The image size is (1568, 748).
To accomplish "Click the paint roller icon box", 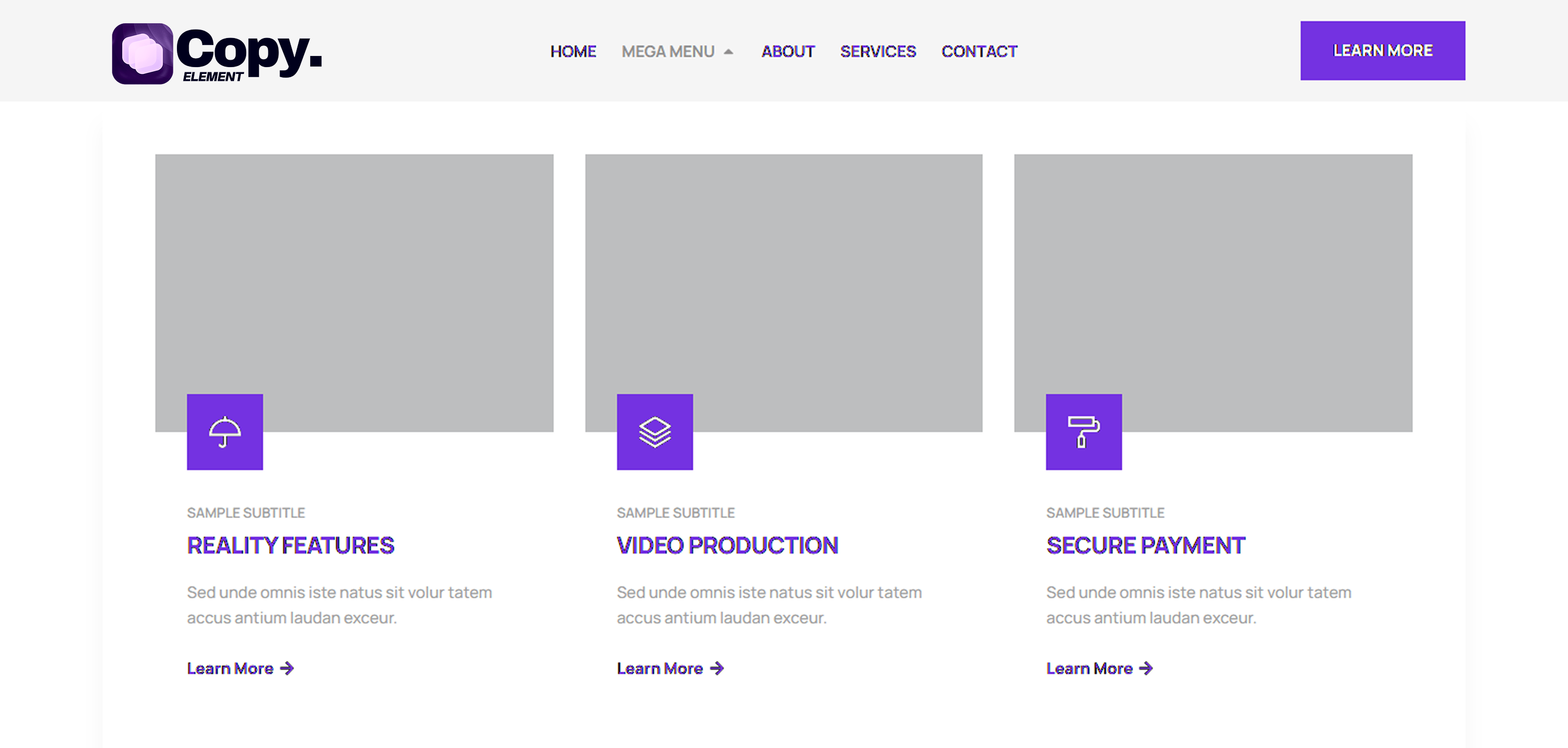I will [x=1084, y=432].
